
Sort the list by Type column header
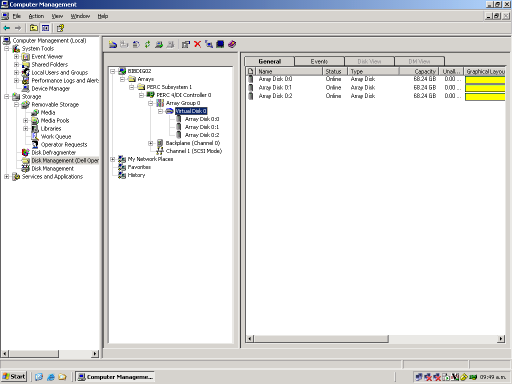coord(374,71)
